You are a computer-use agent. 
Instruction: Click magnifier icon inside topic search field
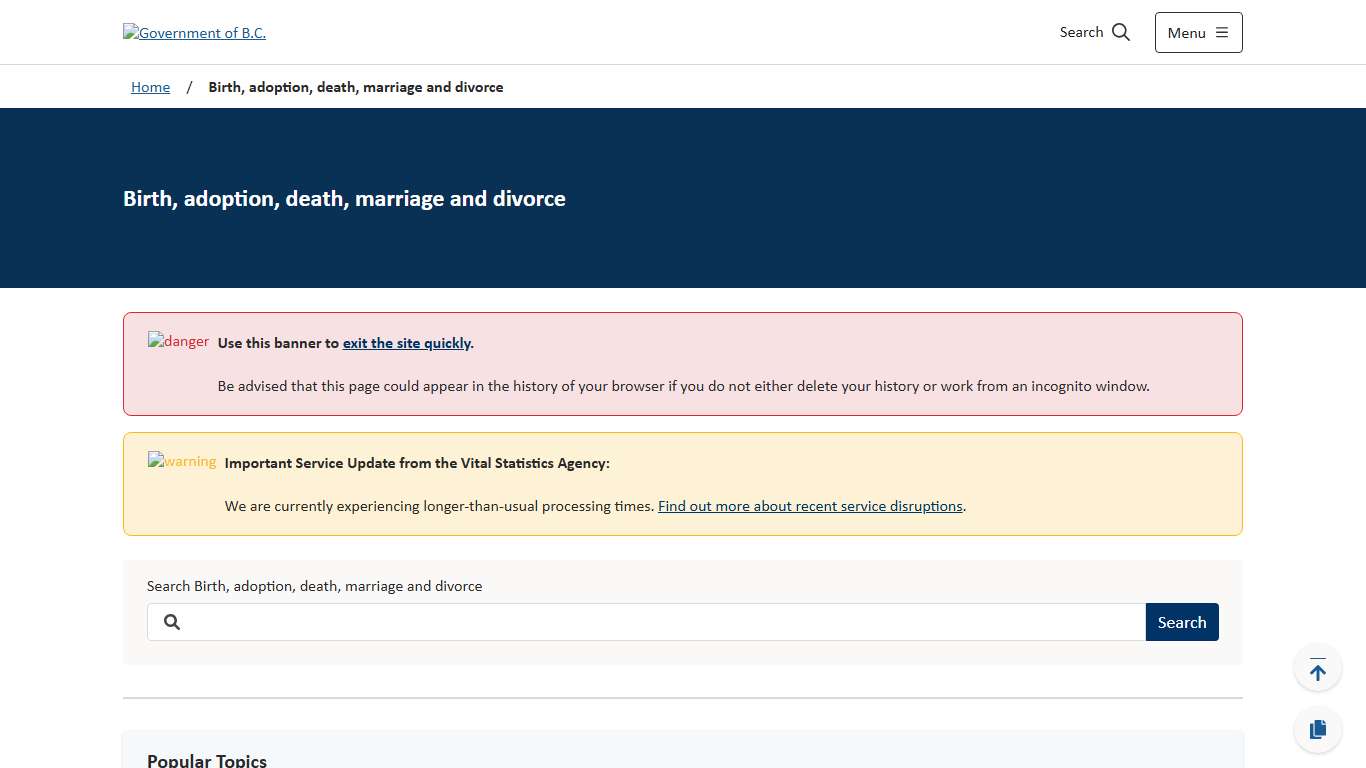[x=172, y=622]
